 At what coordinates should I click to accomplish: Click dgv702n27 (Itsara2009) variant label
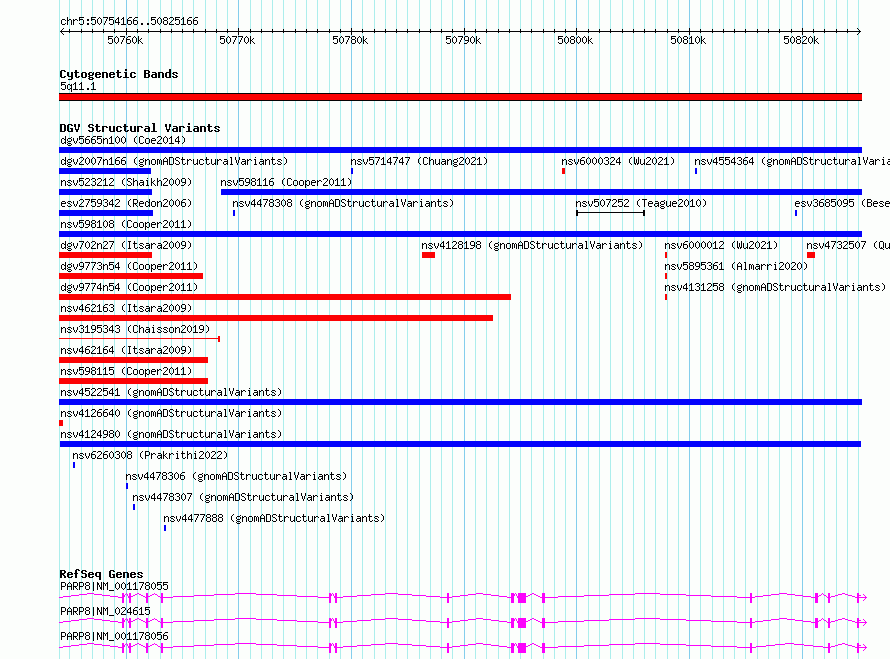(x=126, y=245)
